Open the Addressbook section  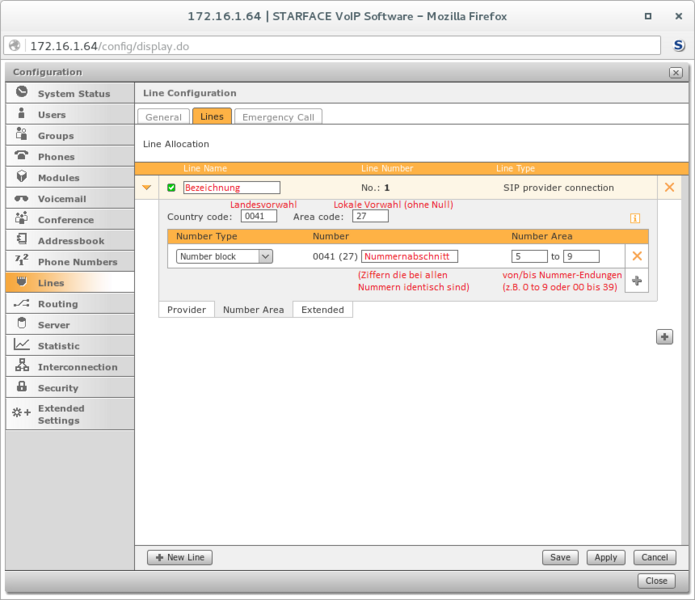click(x=70, y=241)
